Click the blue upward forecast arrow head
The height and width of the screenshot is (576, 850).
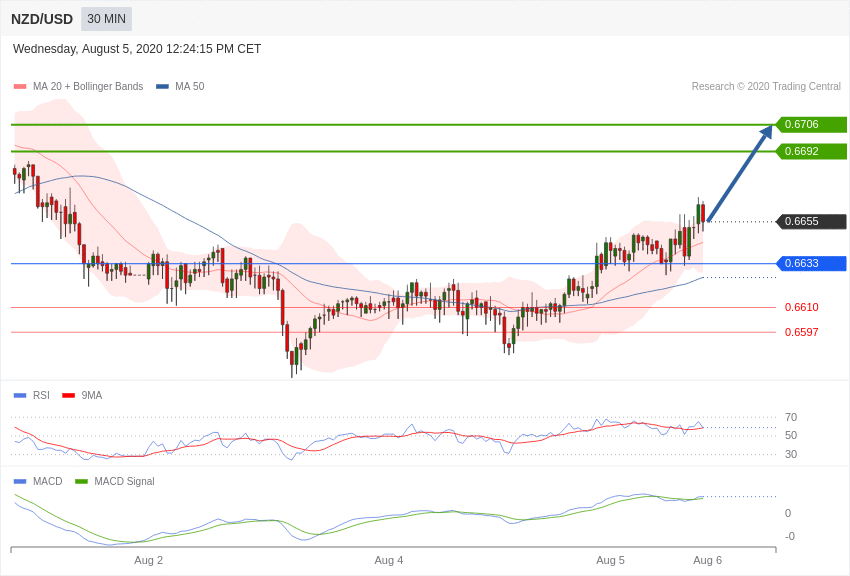(x=766, y=133)
